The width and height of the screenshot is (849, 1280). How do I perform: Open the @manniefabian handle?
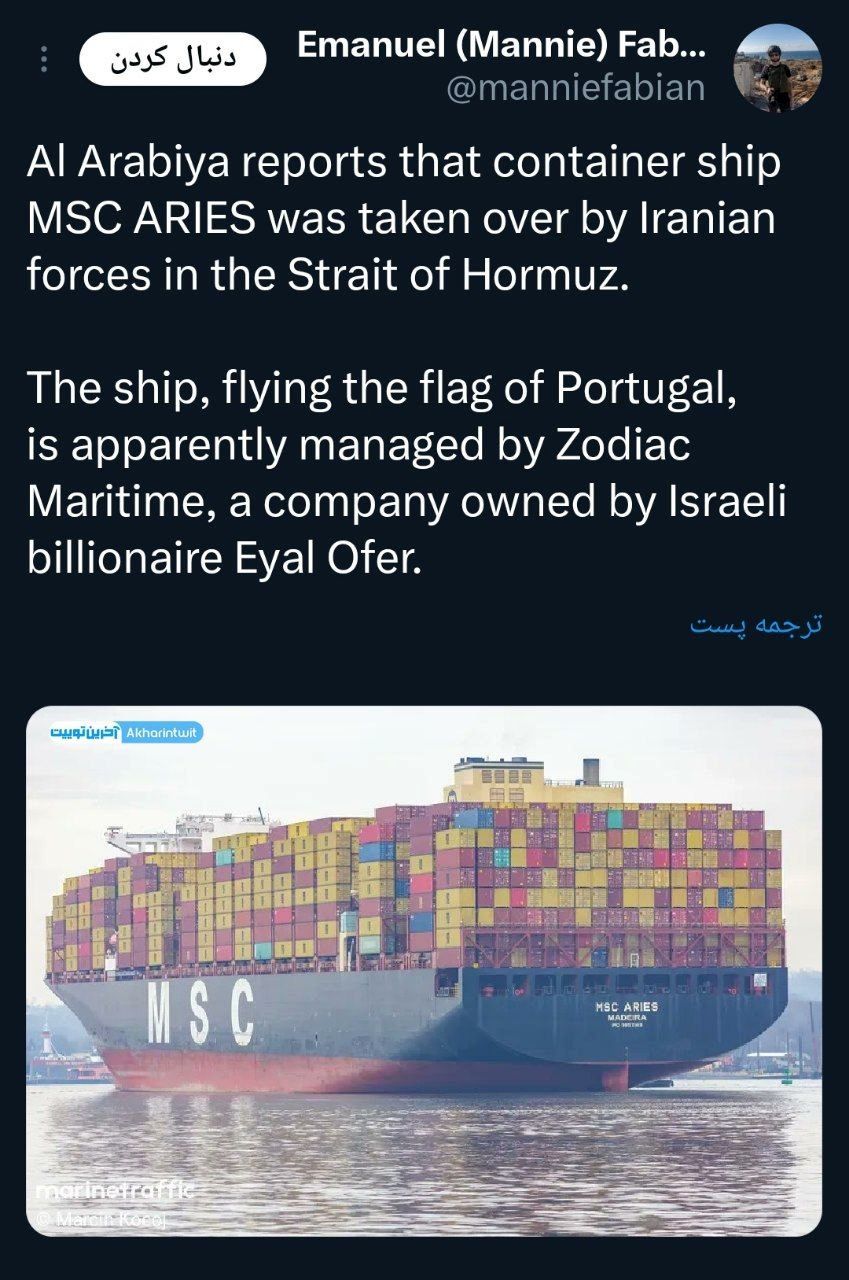[575, 88]
